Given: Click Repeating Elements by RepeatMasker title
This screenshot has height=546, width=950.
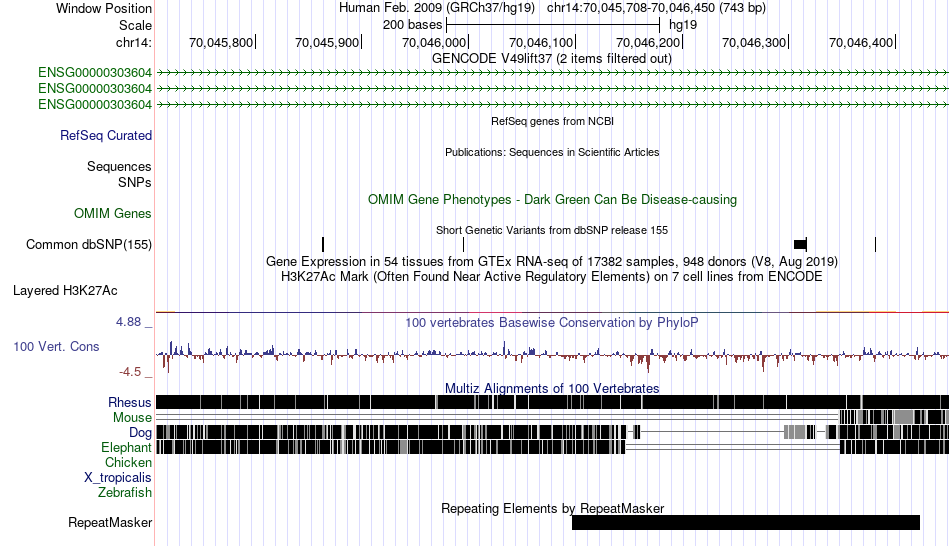Looking at the screenshot, I should click(552, 508).
